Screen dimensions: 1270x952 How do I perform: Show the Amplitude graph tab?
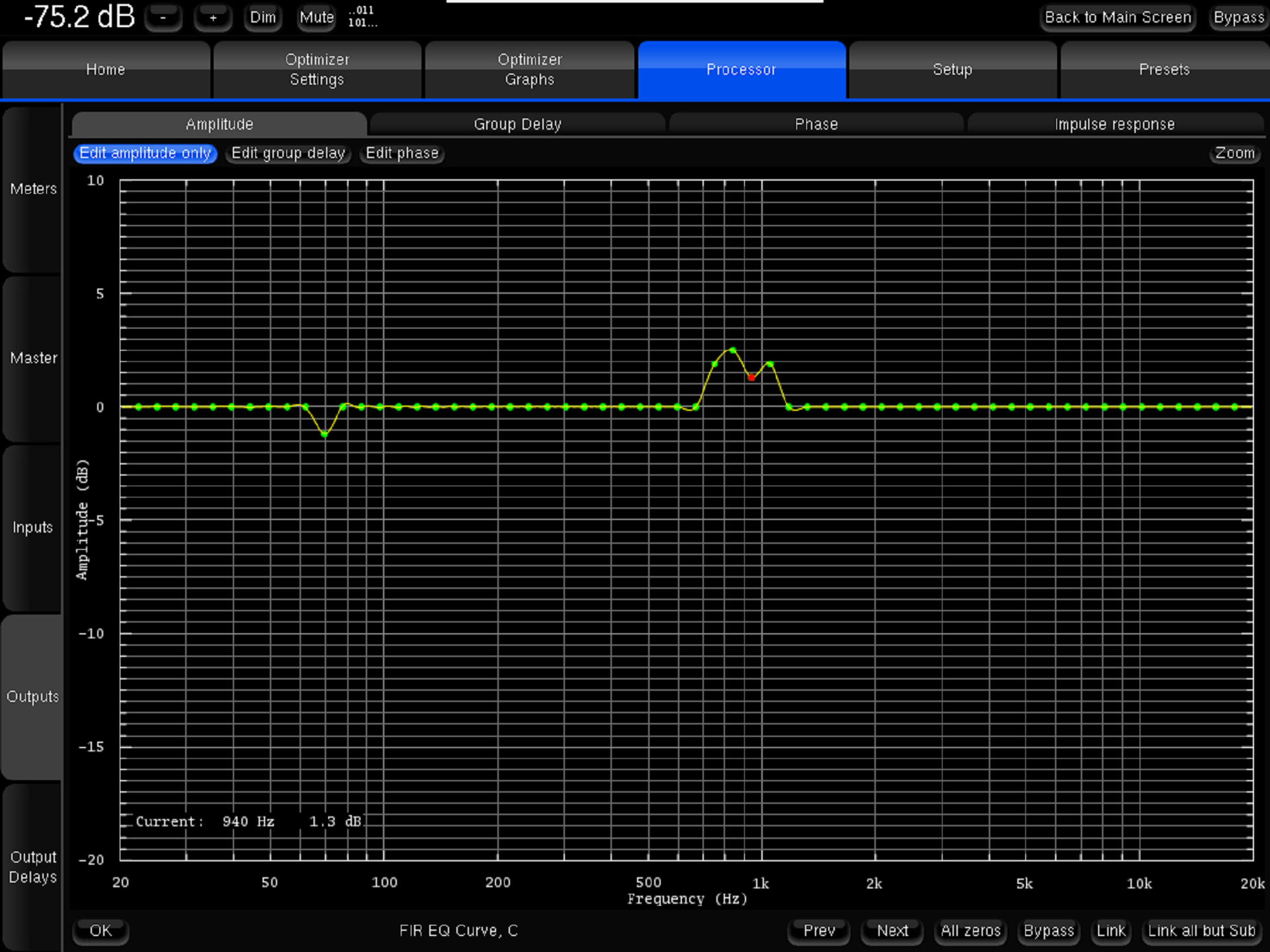click(219, 124)
